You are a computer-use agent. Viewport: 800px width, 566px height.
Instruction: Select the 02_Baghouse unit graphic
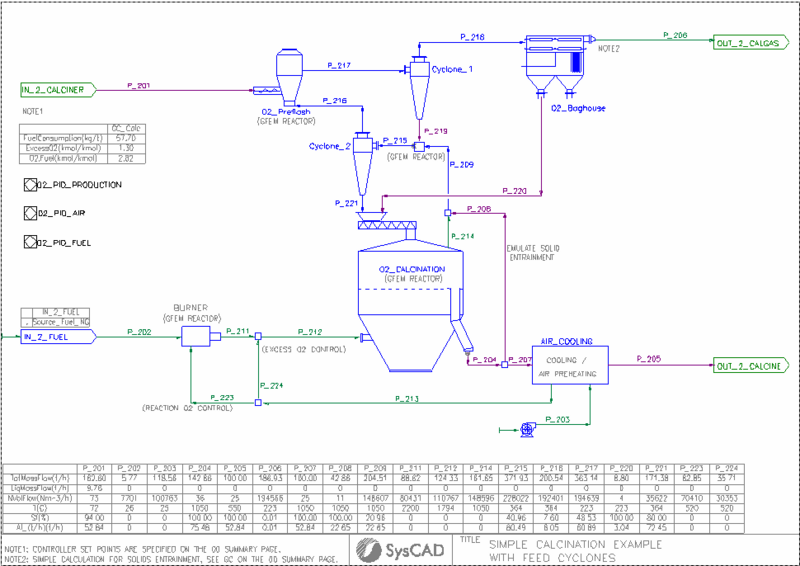pyautogui.click(x=559, y=65)
